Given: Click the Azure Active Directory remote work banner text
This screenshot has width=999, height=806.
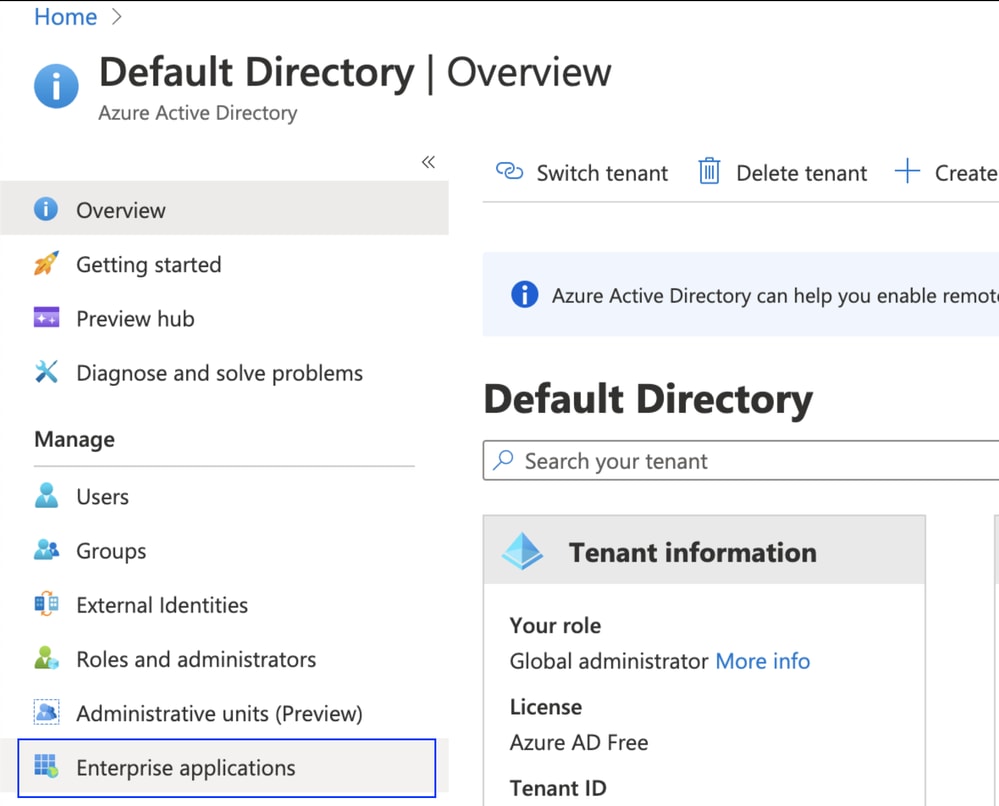Looking at the screenshot, I should point(775,296).
